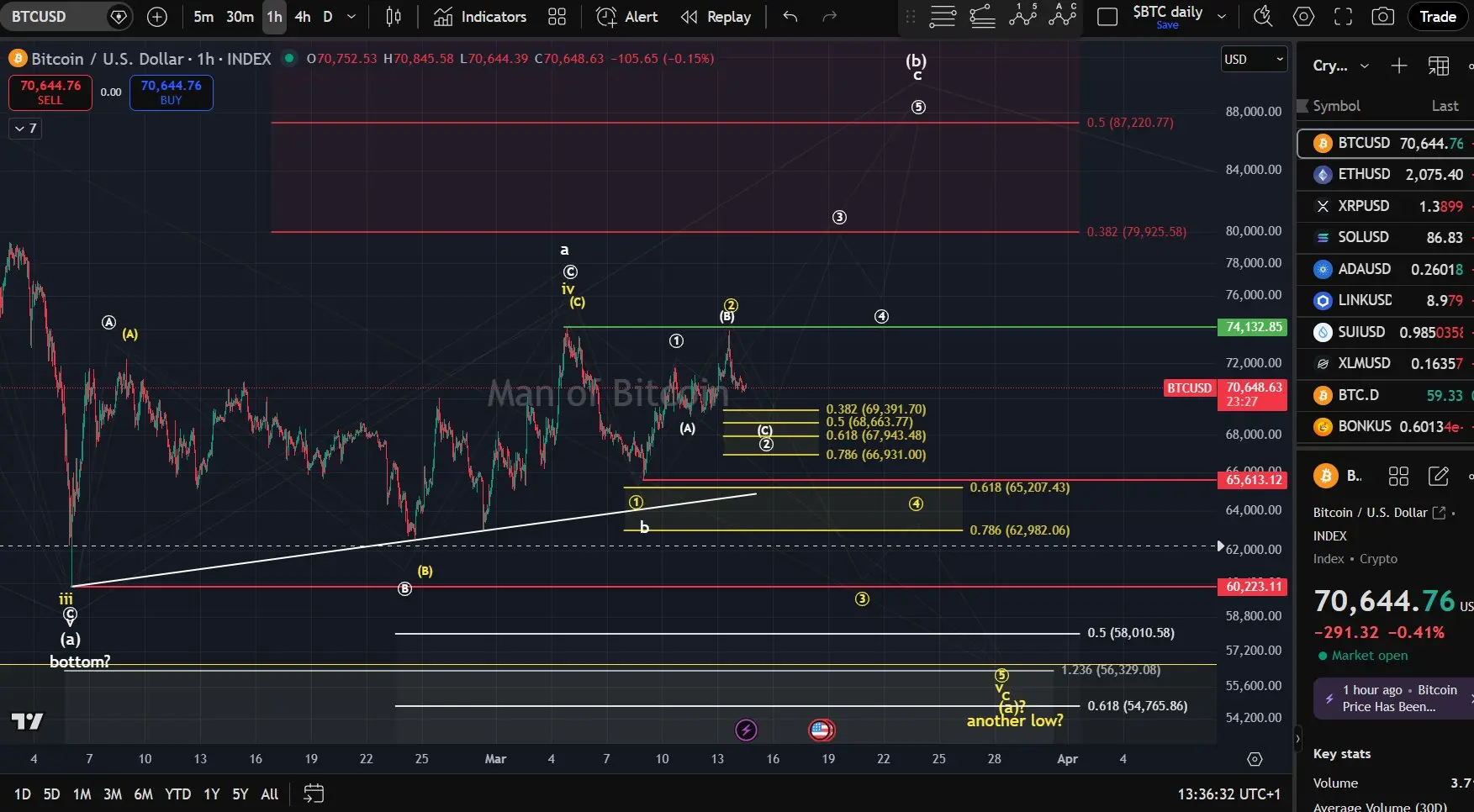Screen dimensions: 1474x812
Task: Set chart range to 5Y
Action: [x=240, y=794]
